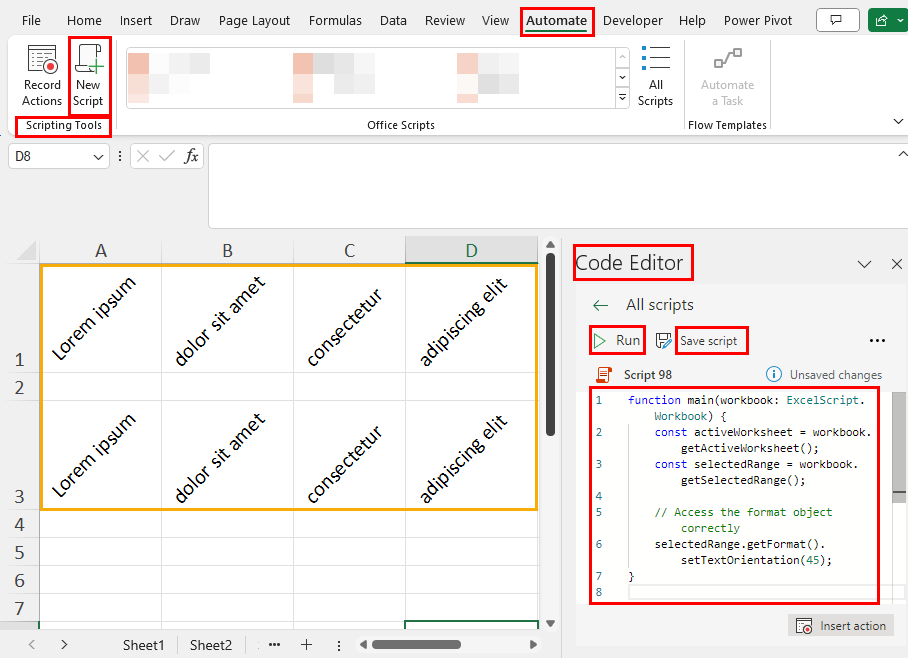Confirm formula entry with checkmark icon
The width and height of the screenshot is (908, 658).
click(167, 156)
